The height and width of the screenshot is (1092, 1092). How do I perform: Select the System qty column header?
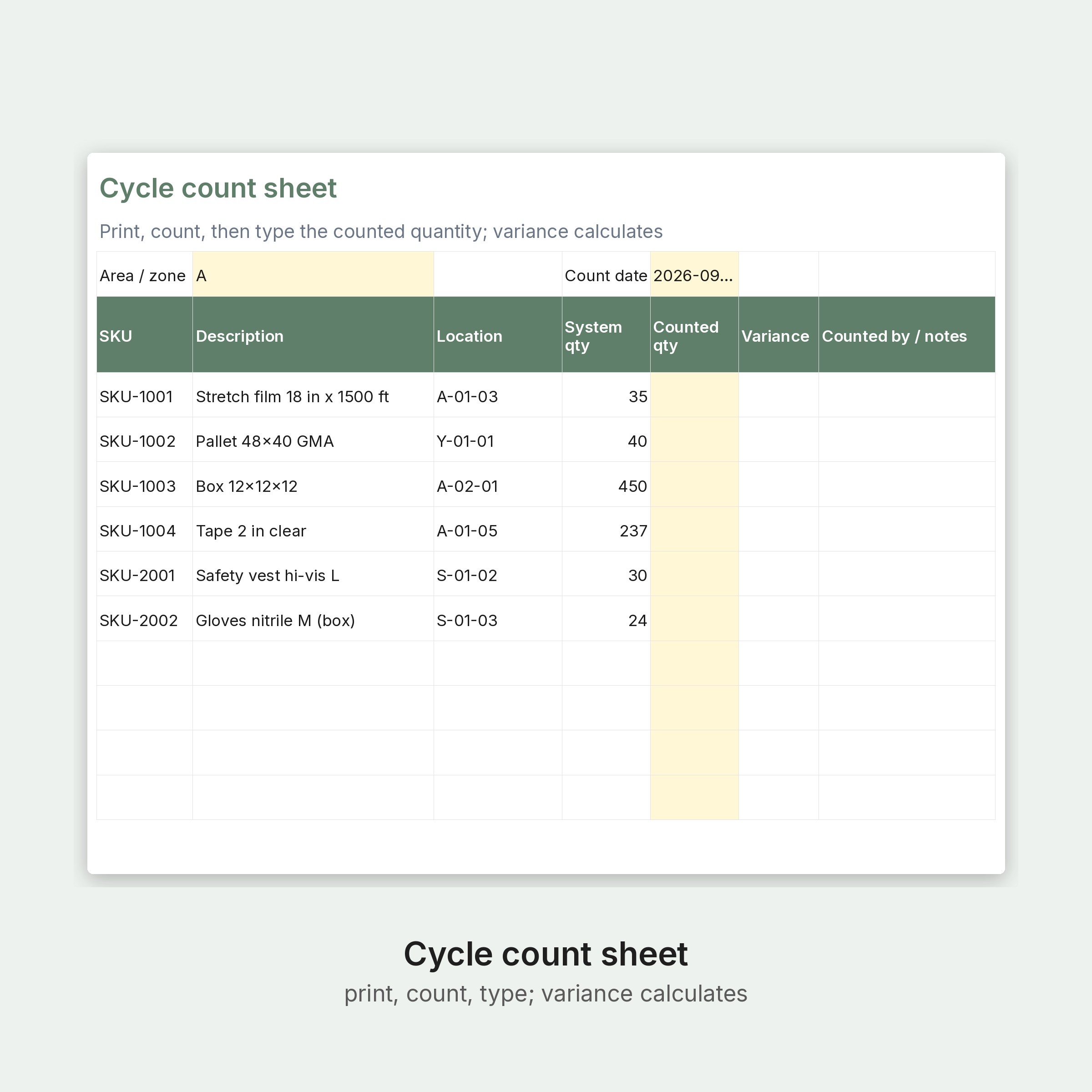pyautogui.click(x=606, y=334)
